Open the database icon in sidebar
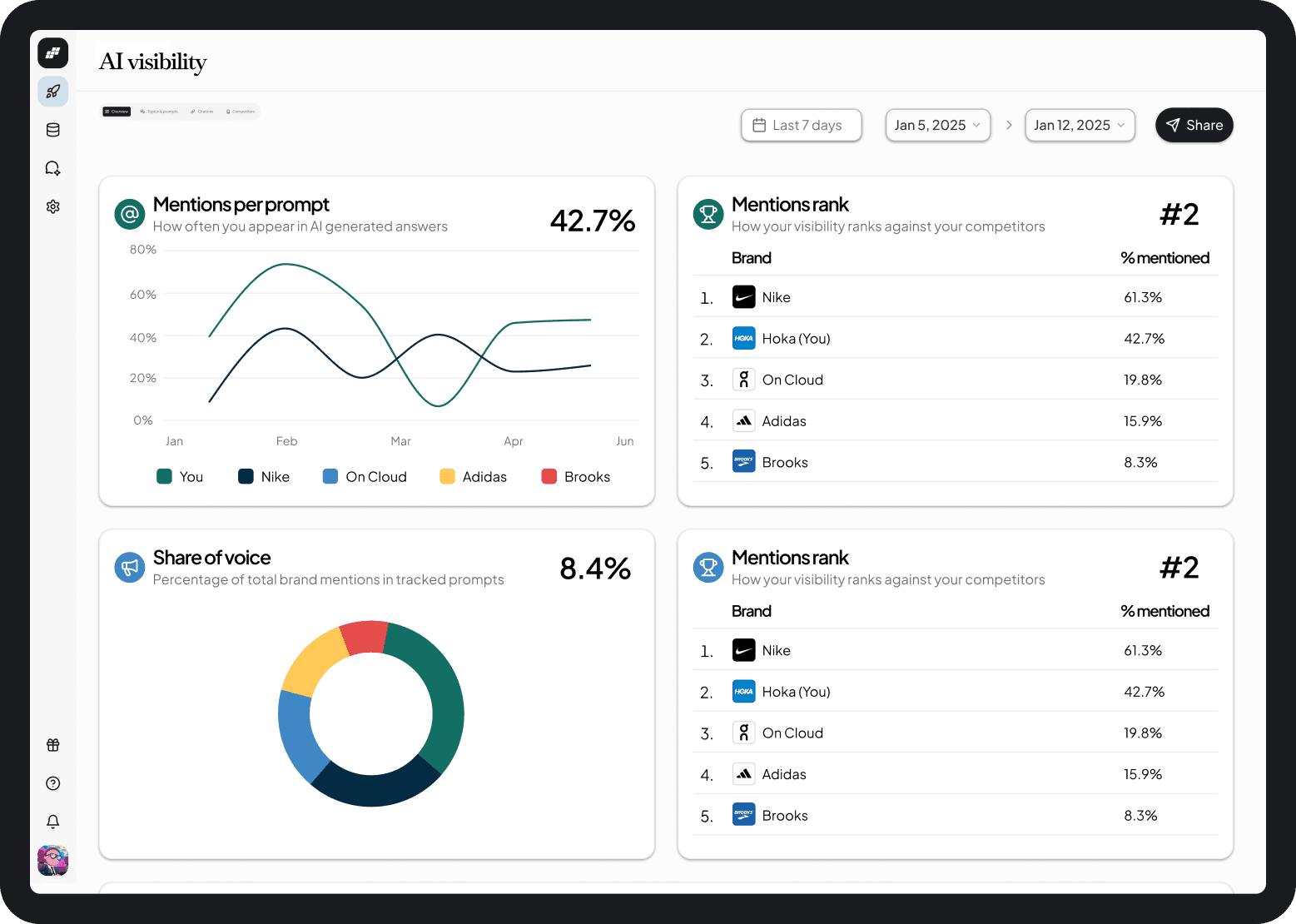Image resolution: width=1296 pixels, height=924 pixels. (53, 130)
